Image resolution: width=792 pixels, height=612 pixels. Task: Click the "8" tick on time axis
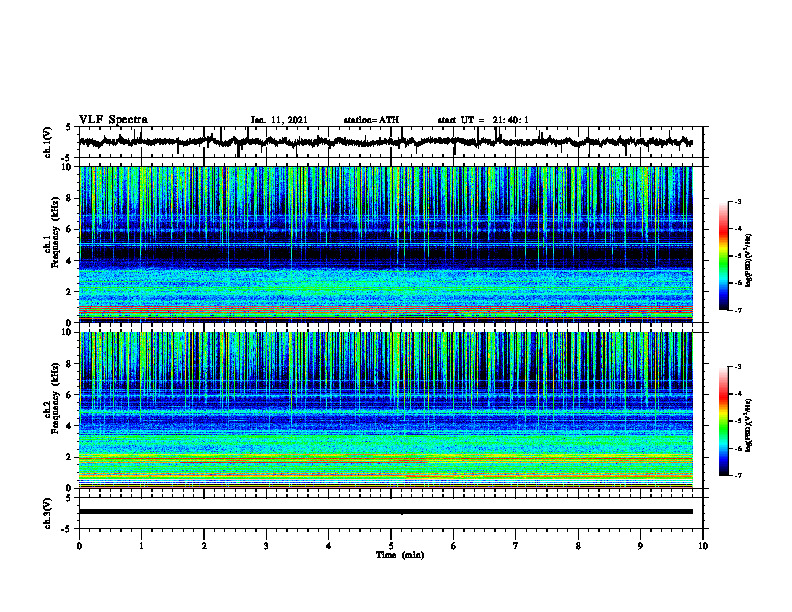(x=578, y=546)
